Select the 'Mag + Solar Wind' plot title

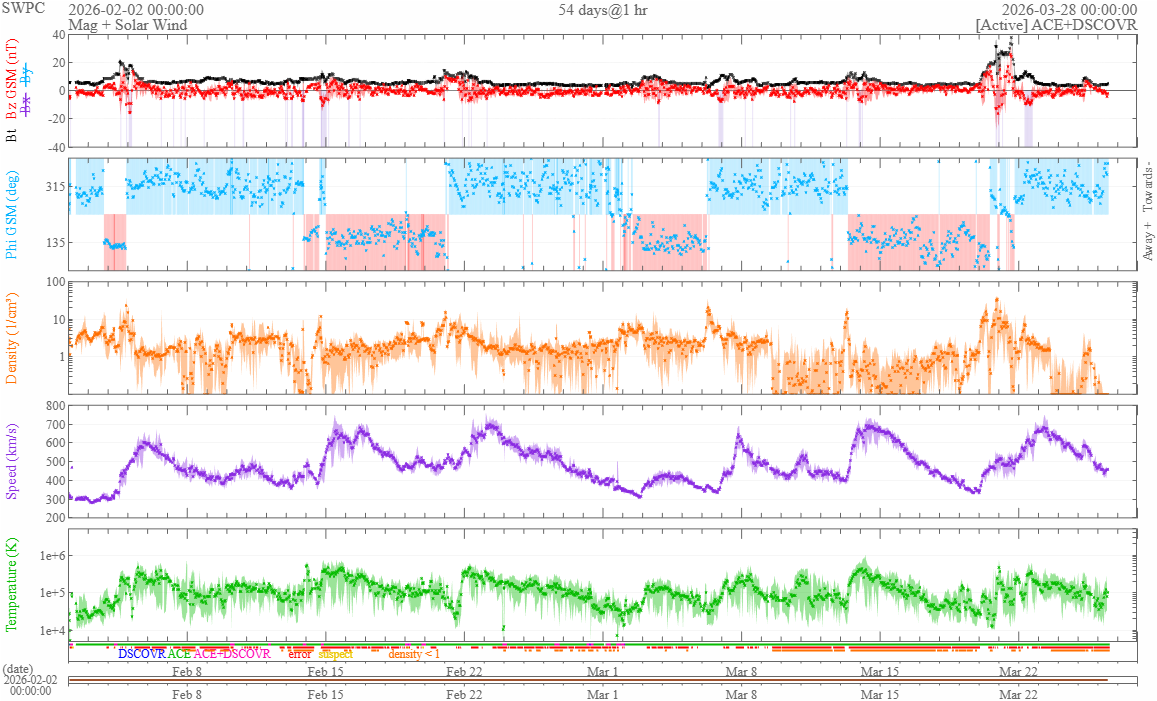point(128,24)
